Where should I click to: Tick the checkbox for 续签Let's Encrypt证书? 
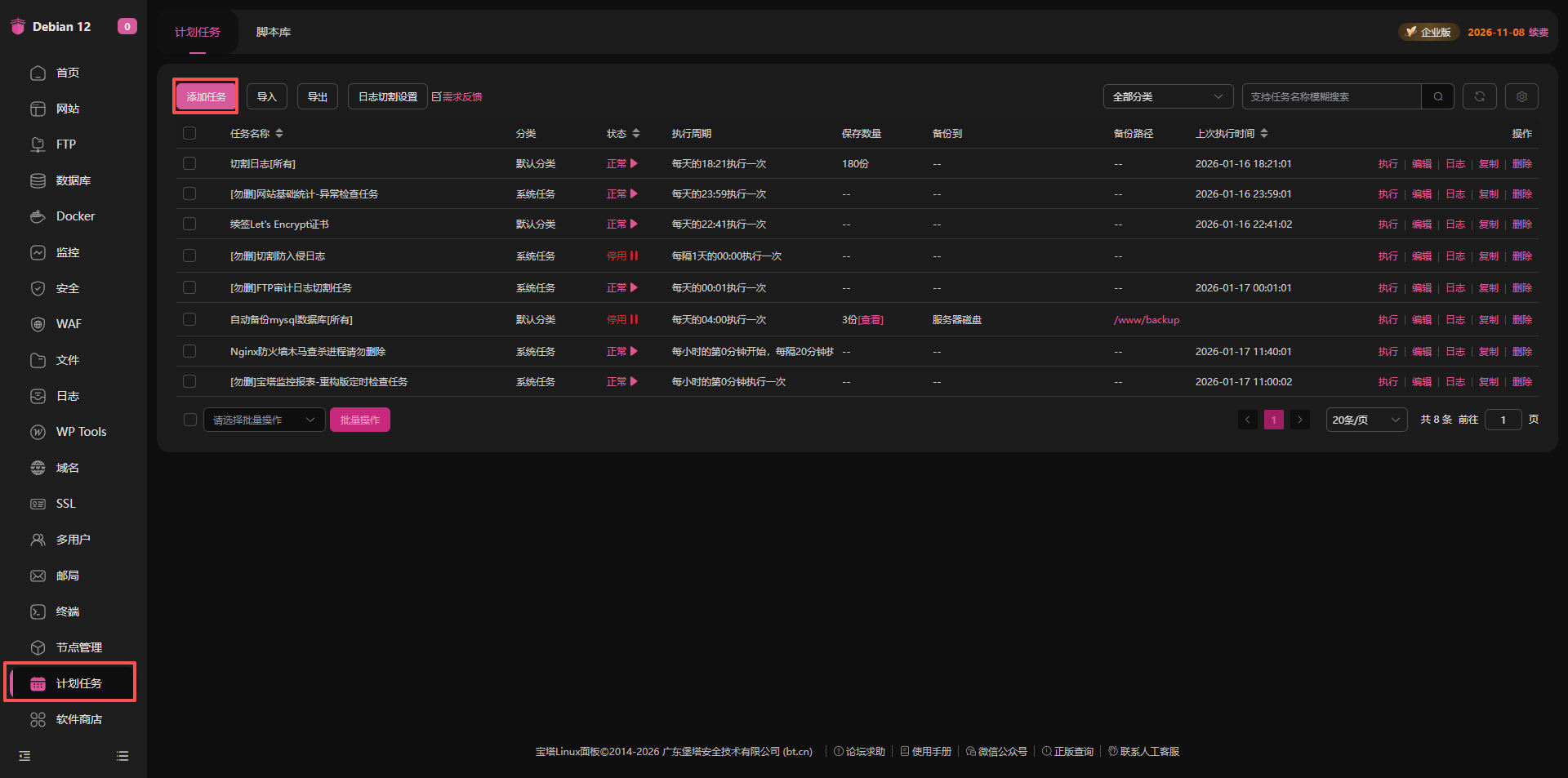pyautogui.click(x=189, y=224)
